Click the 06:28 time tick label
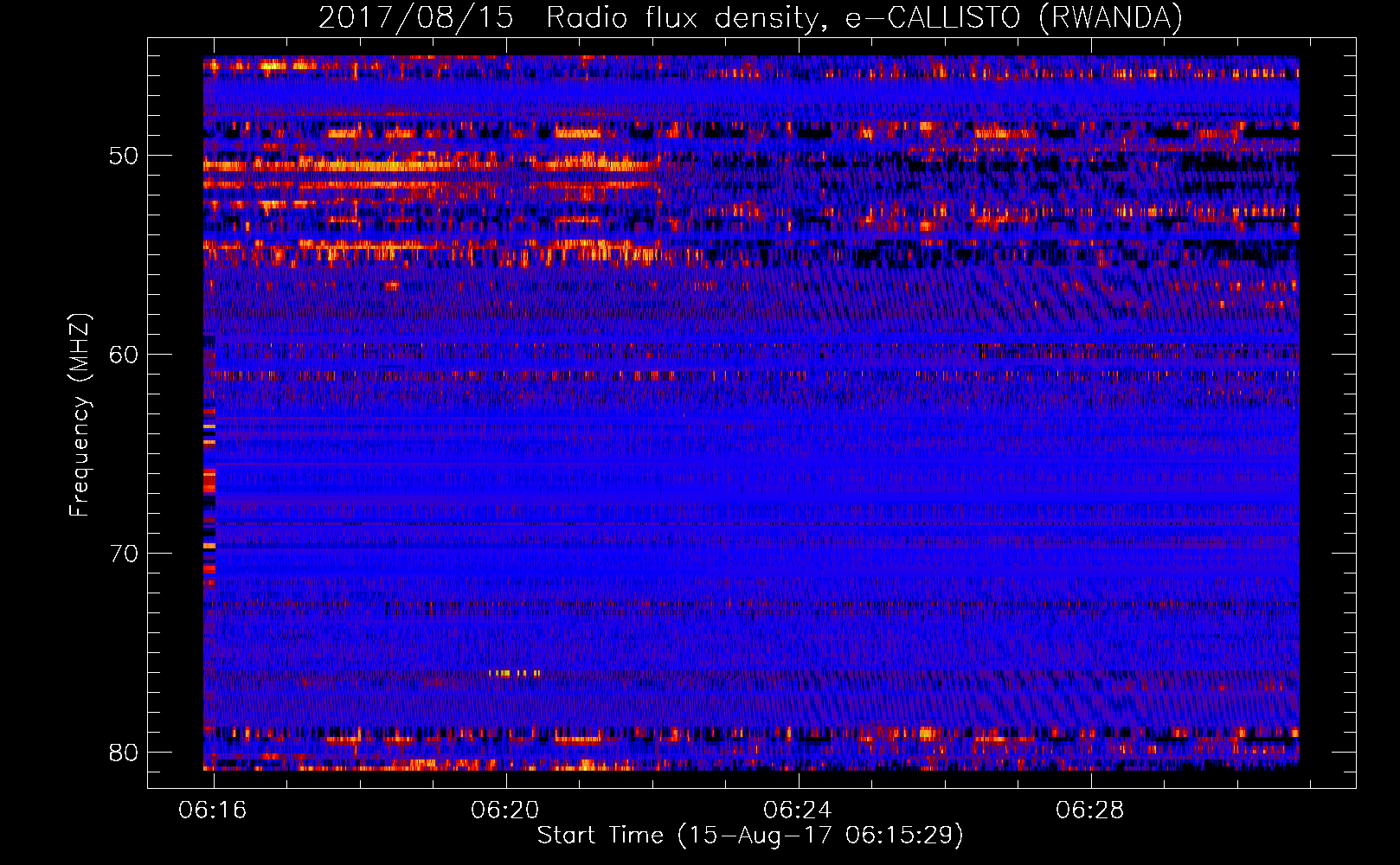This screenshot has height=865, width=1400. [1090, 811]
